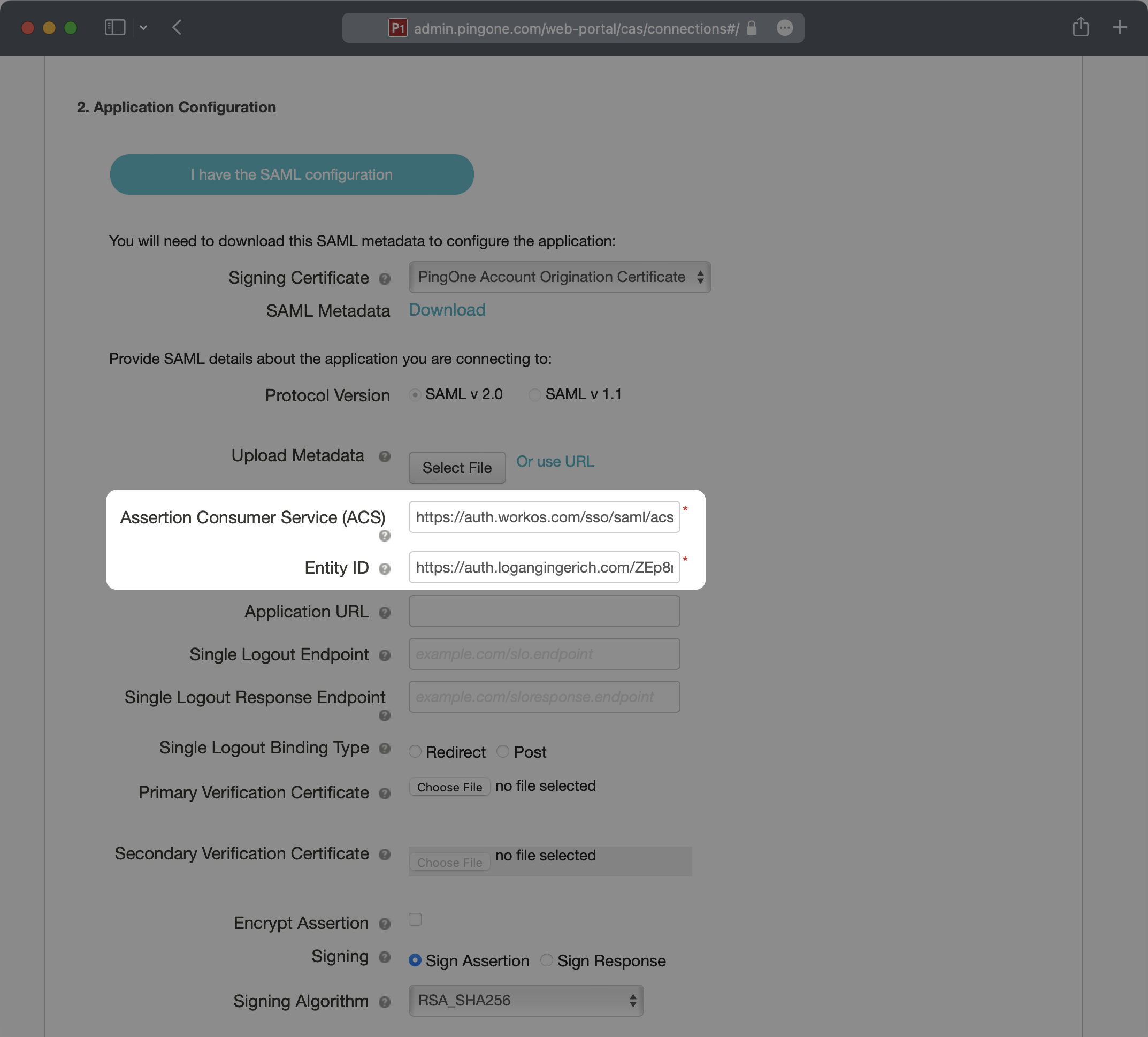Download the SAML Metadata file
The image size is (1148, 1037).
tap(447, 310)
